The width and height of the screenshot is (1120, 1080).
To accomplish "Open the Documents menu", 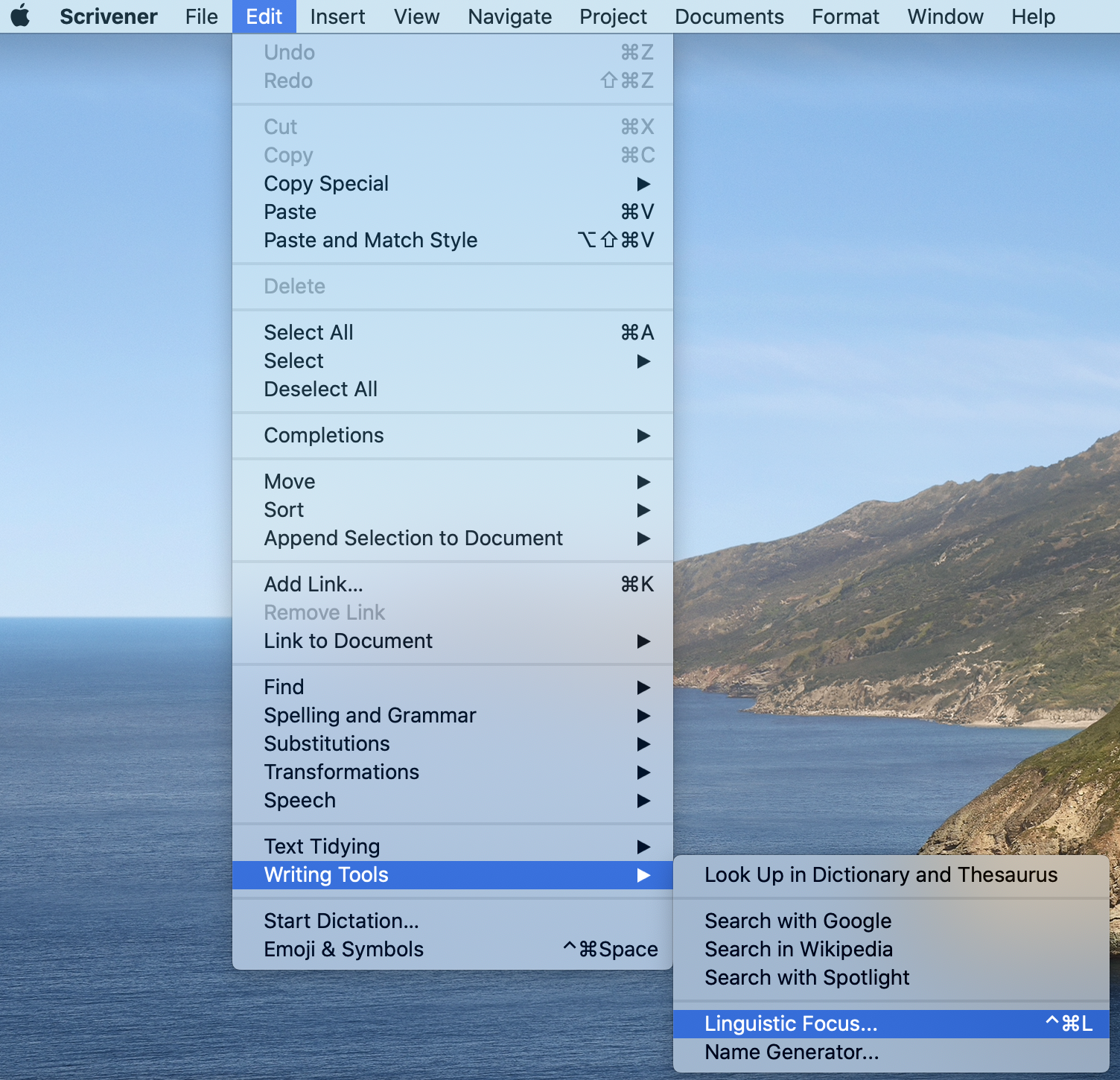I will coord(729,16).
